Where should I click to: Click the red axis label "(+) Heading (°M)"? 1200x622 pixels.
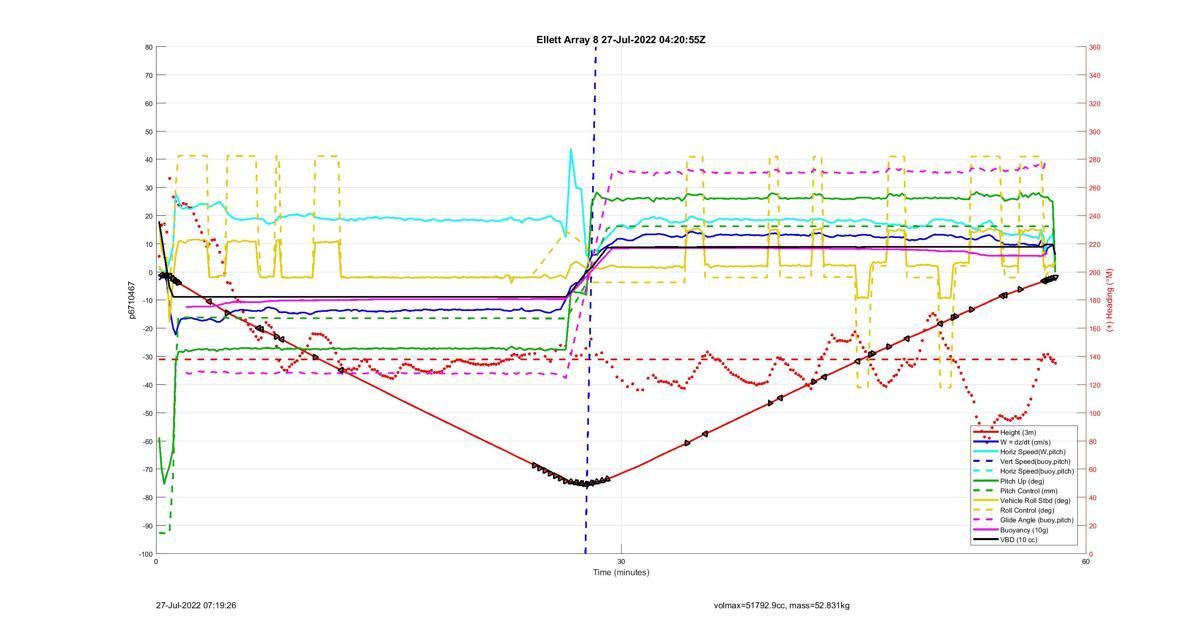coord(1110,300)
